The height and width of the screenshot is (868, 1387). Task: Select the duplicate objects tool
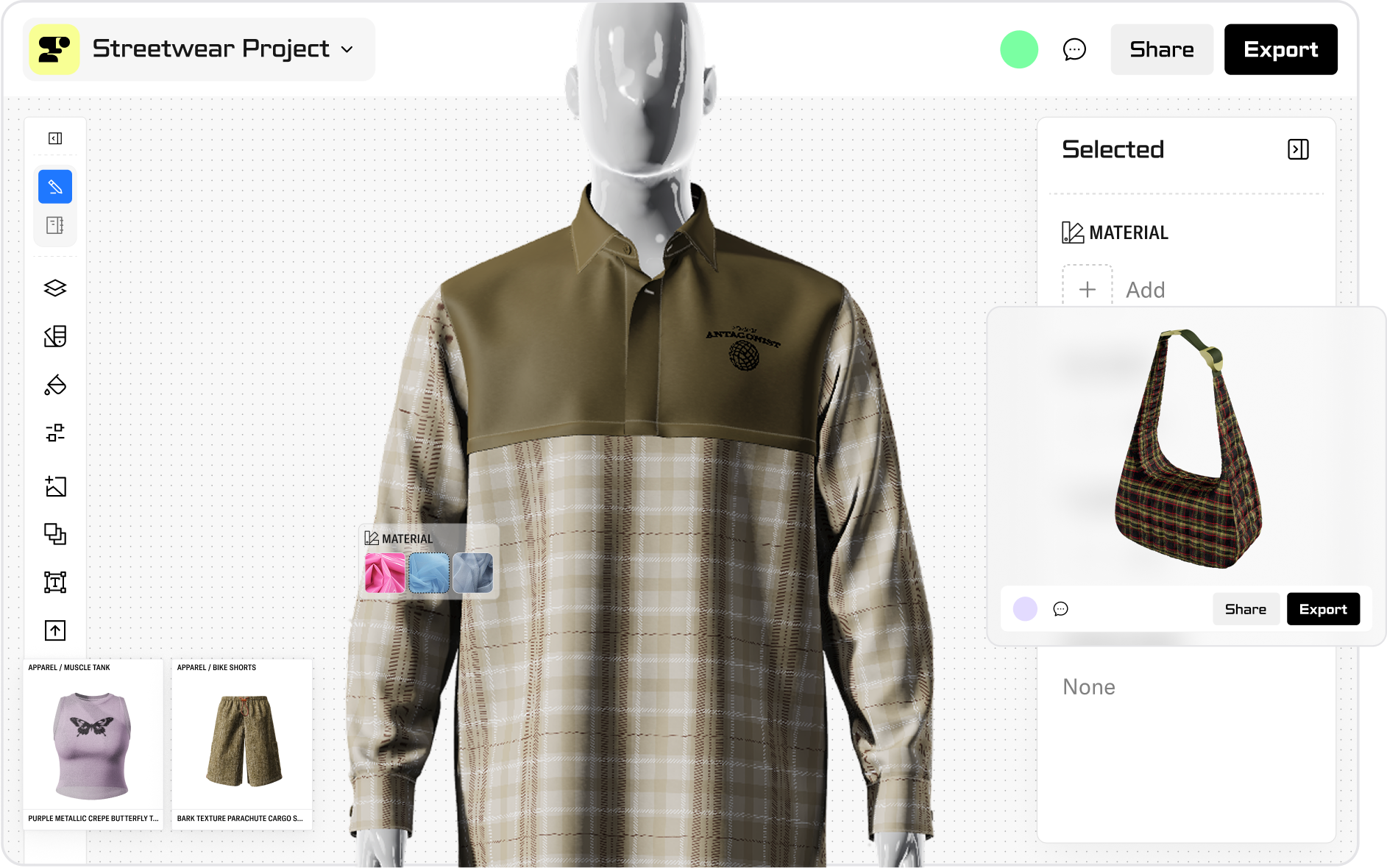tap(55, 533)
